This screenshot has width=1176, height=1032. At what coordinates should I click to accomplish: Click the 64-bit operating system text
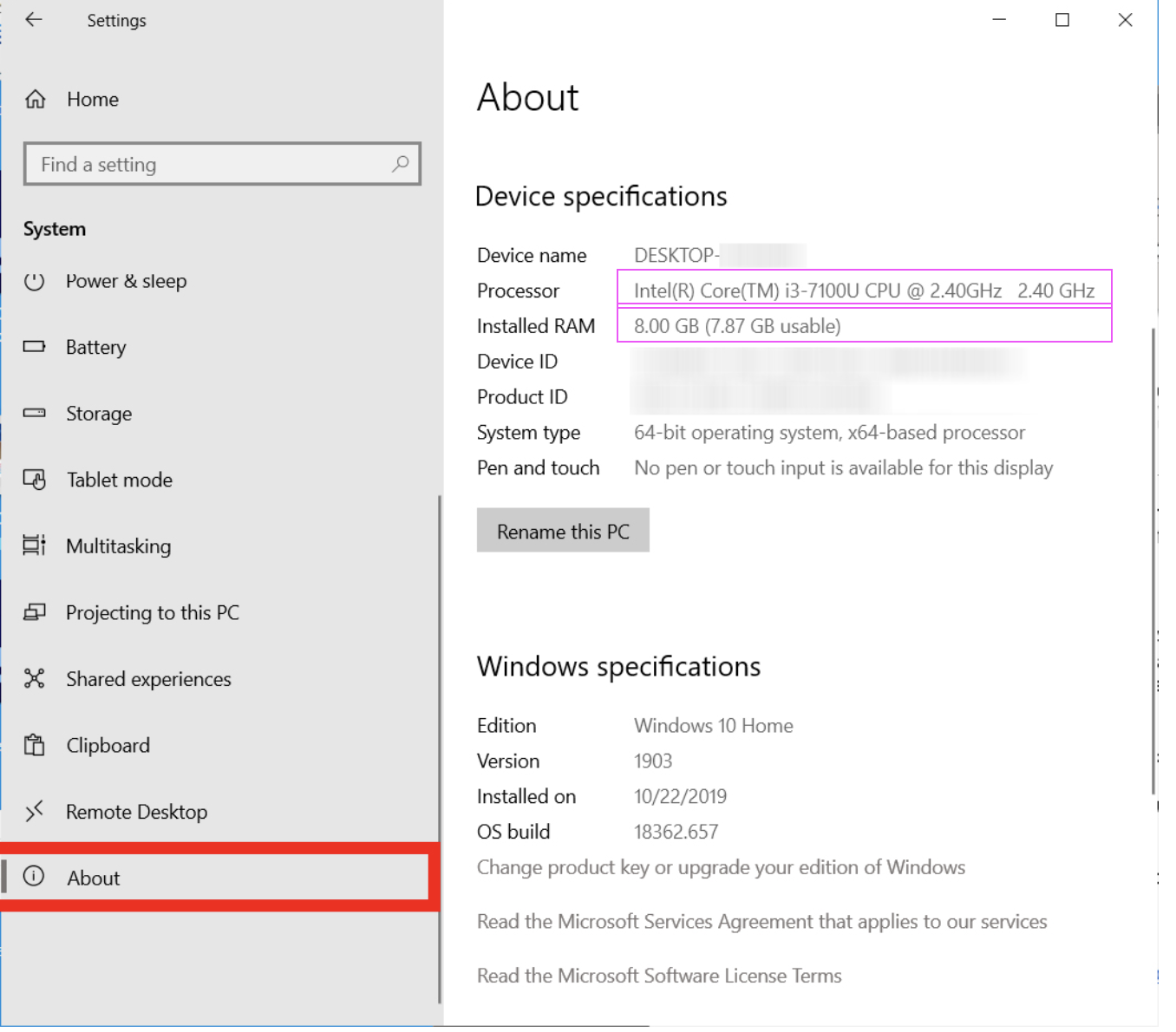click(829, 433)
